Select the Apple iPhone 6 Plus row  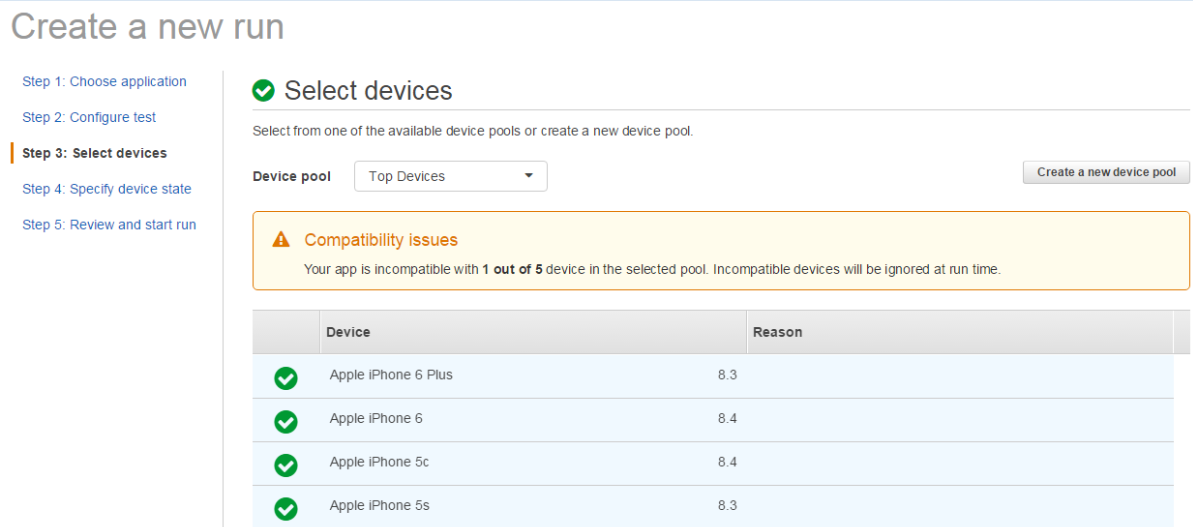713,376
